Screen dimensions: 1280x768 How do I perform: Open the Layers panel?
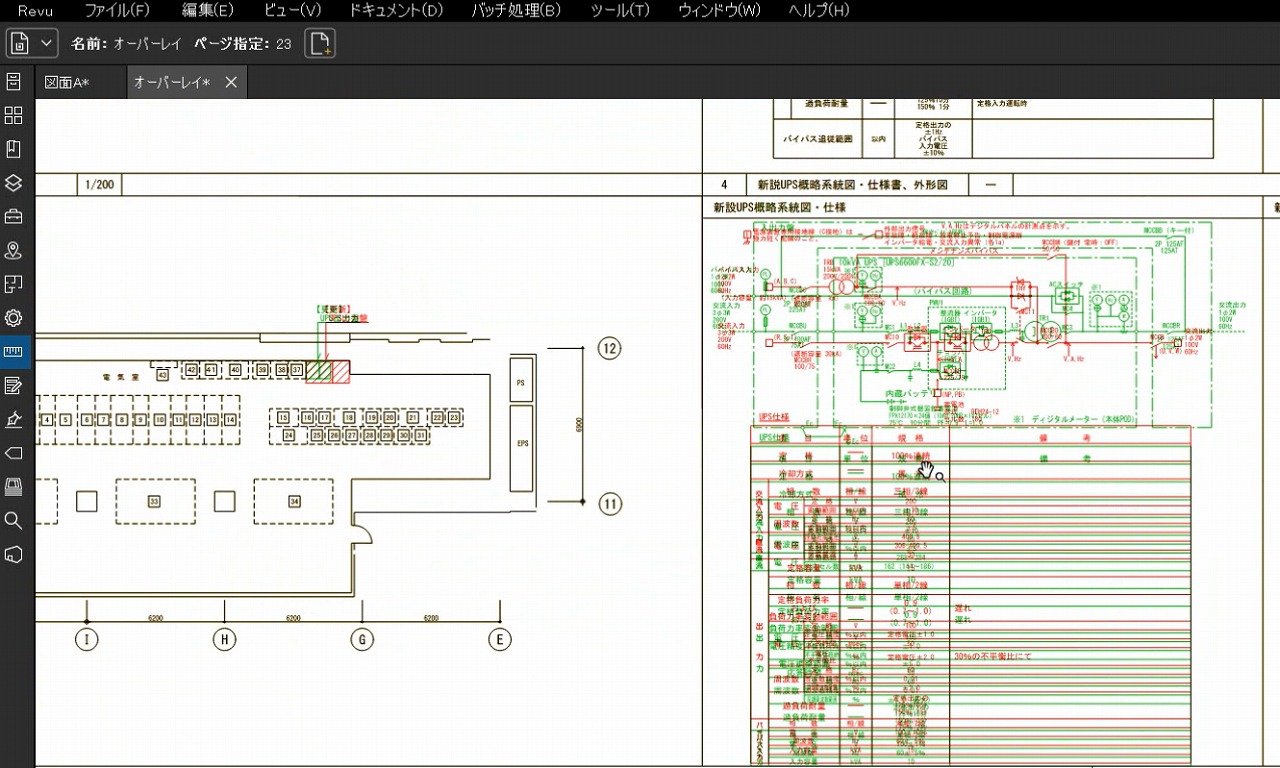pos(14,184)
